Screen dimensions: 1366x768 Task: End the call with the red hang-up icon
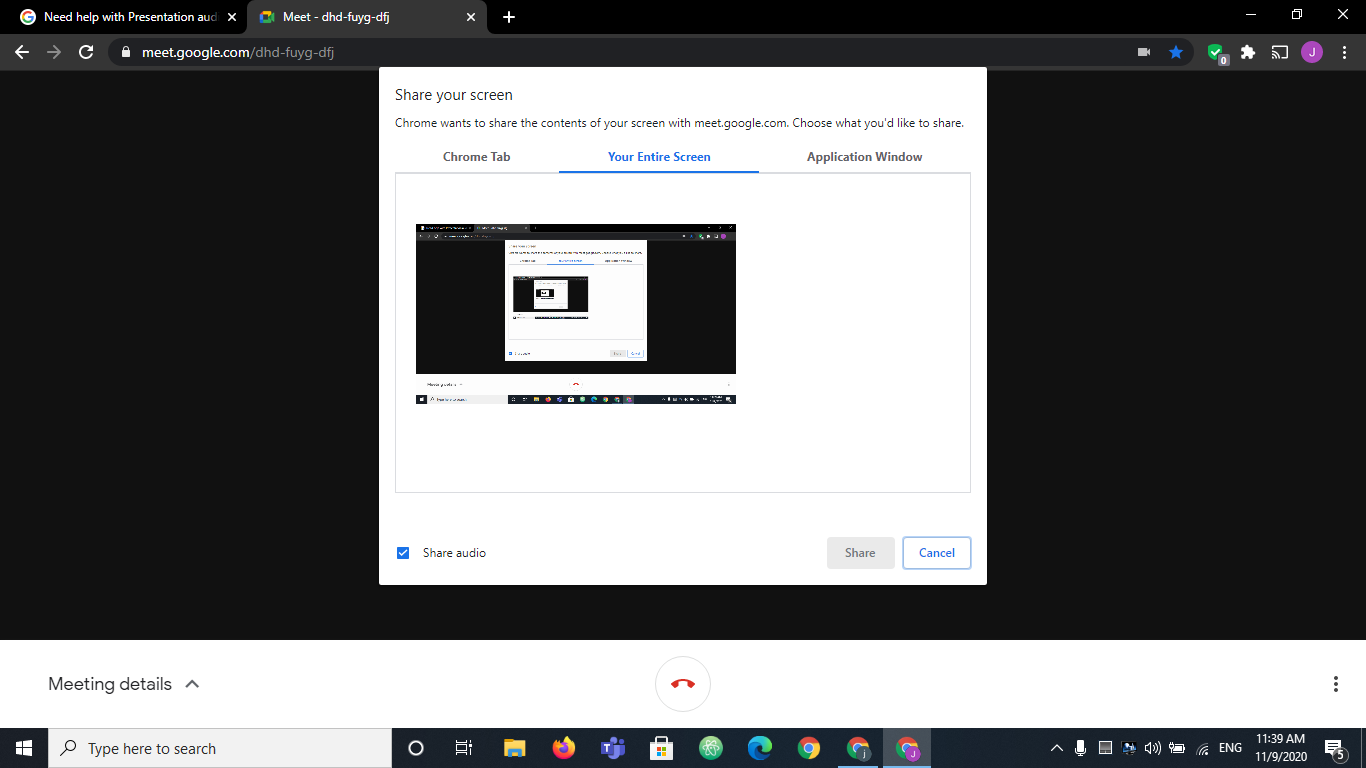coord(683,684)
